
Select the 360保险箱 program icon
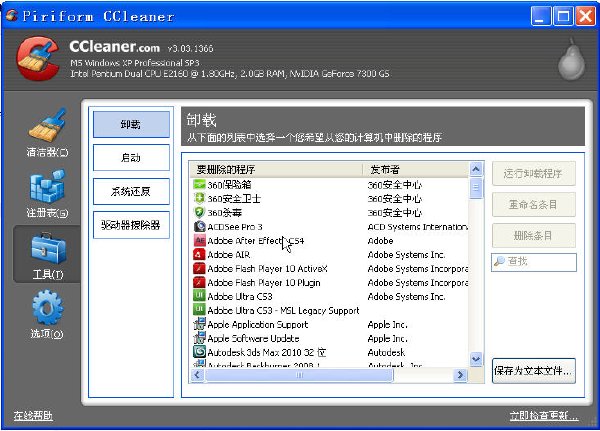click(x=199, y=185)
